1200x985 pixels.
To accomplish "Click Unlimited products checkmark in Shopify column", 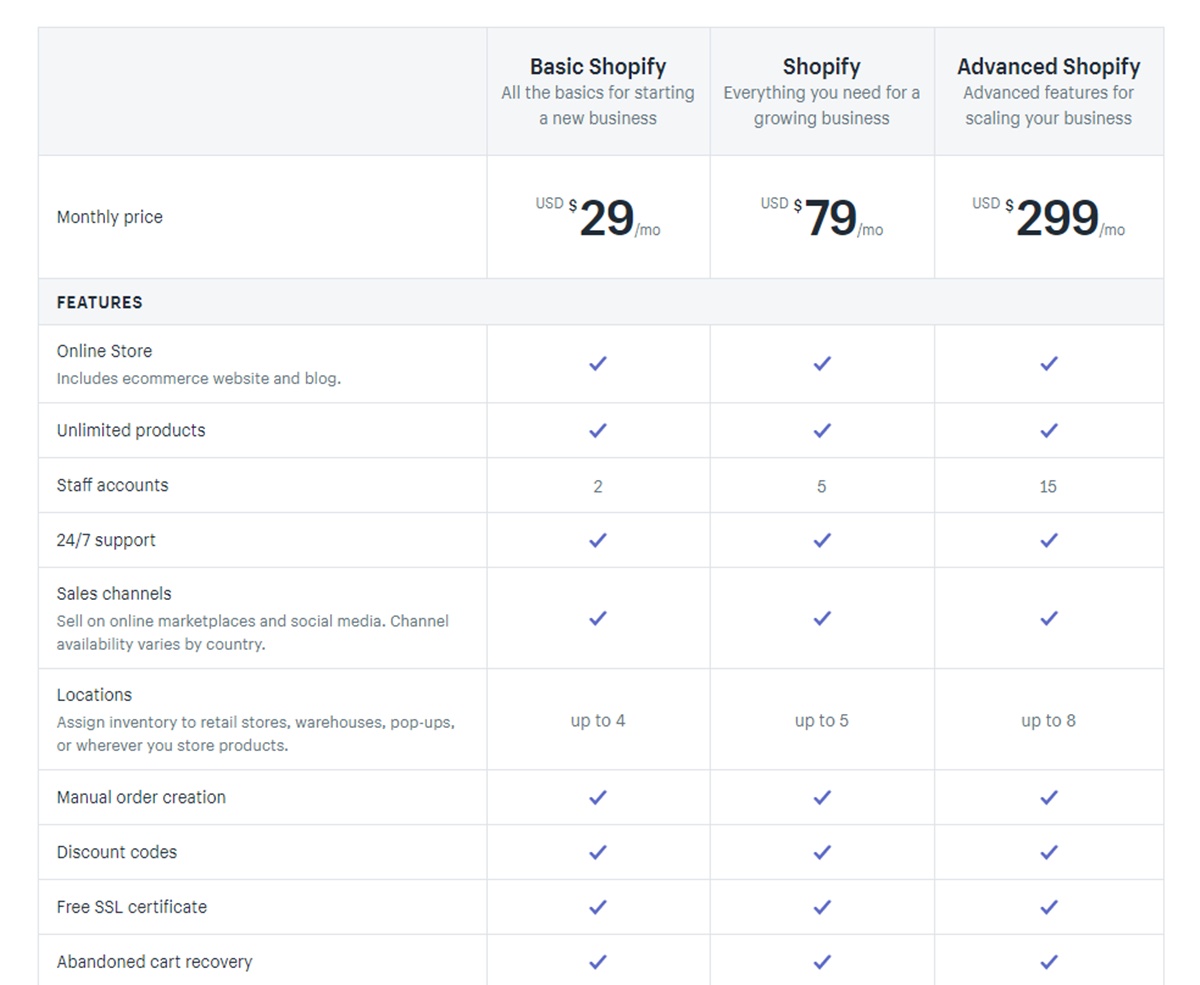I will 822,431.
